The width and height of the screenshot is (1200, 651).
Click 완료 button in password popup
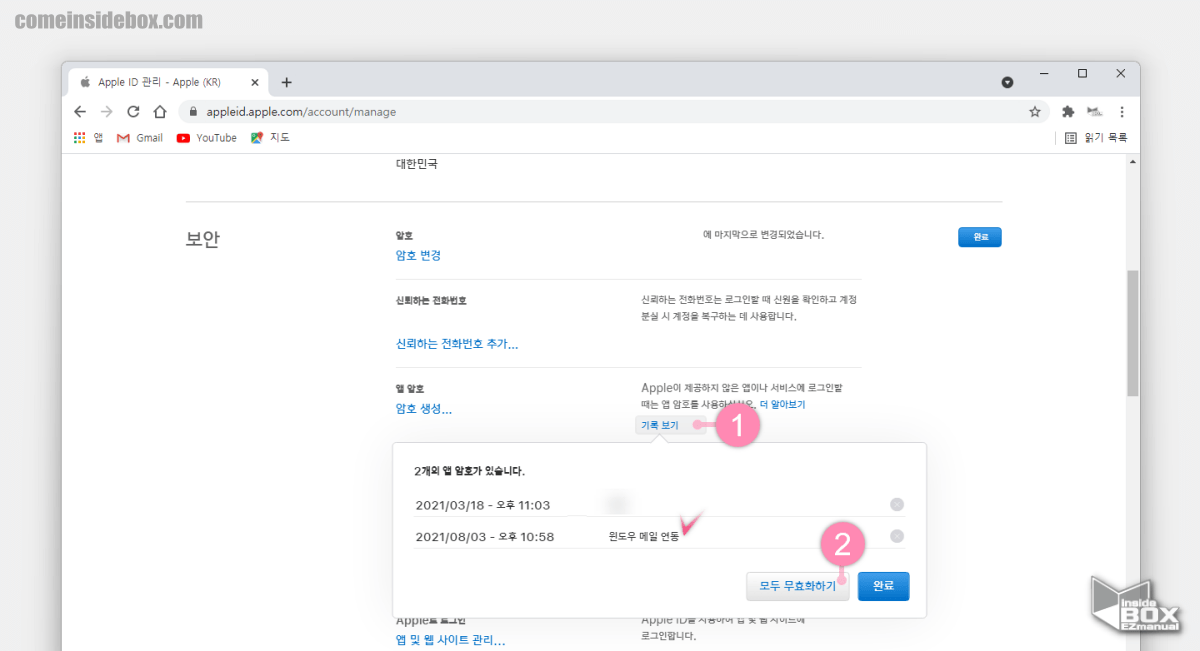[x=883, y=586]
